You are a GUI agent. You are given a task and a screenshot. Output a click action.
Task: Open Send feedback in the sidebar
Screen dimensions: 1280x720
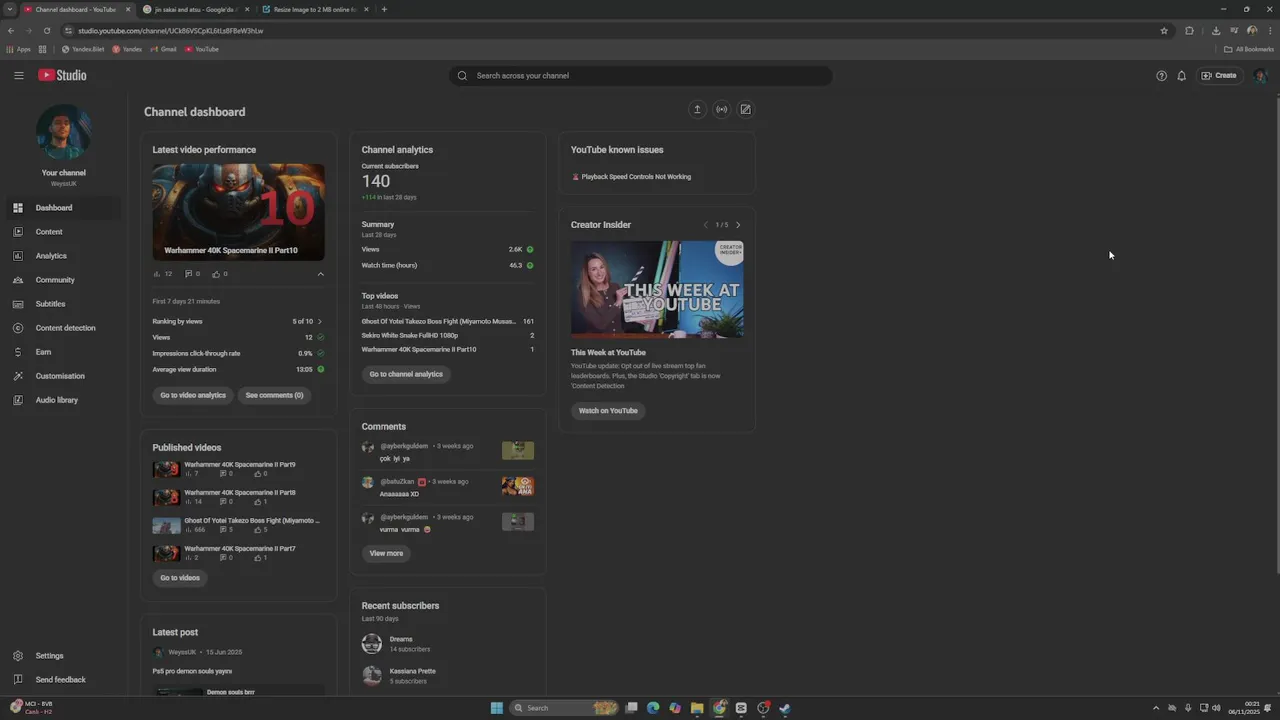pyautogui.click(x=62, y=680)
